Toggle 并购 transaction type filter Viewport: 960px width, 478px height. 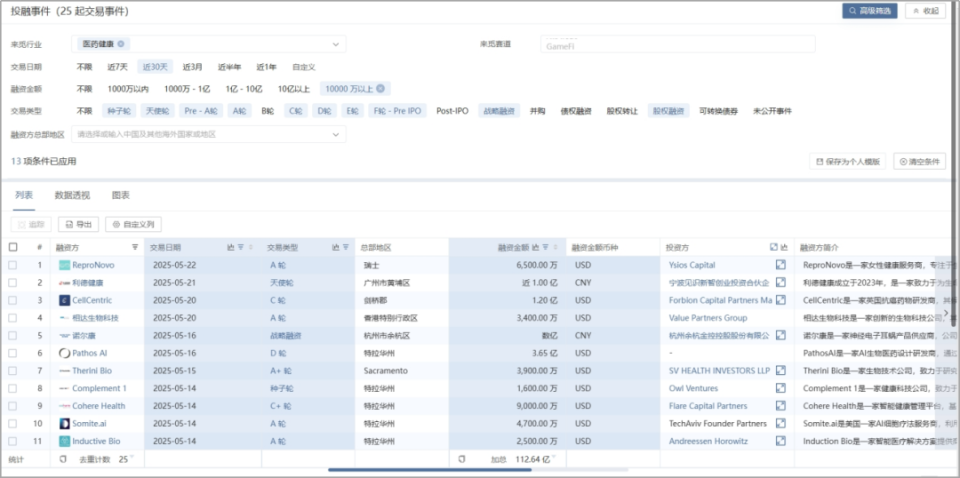(x=537, y=111)
